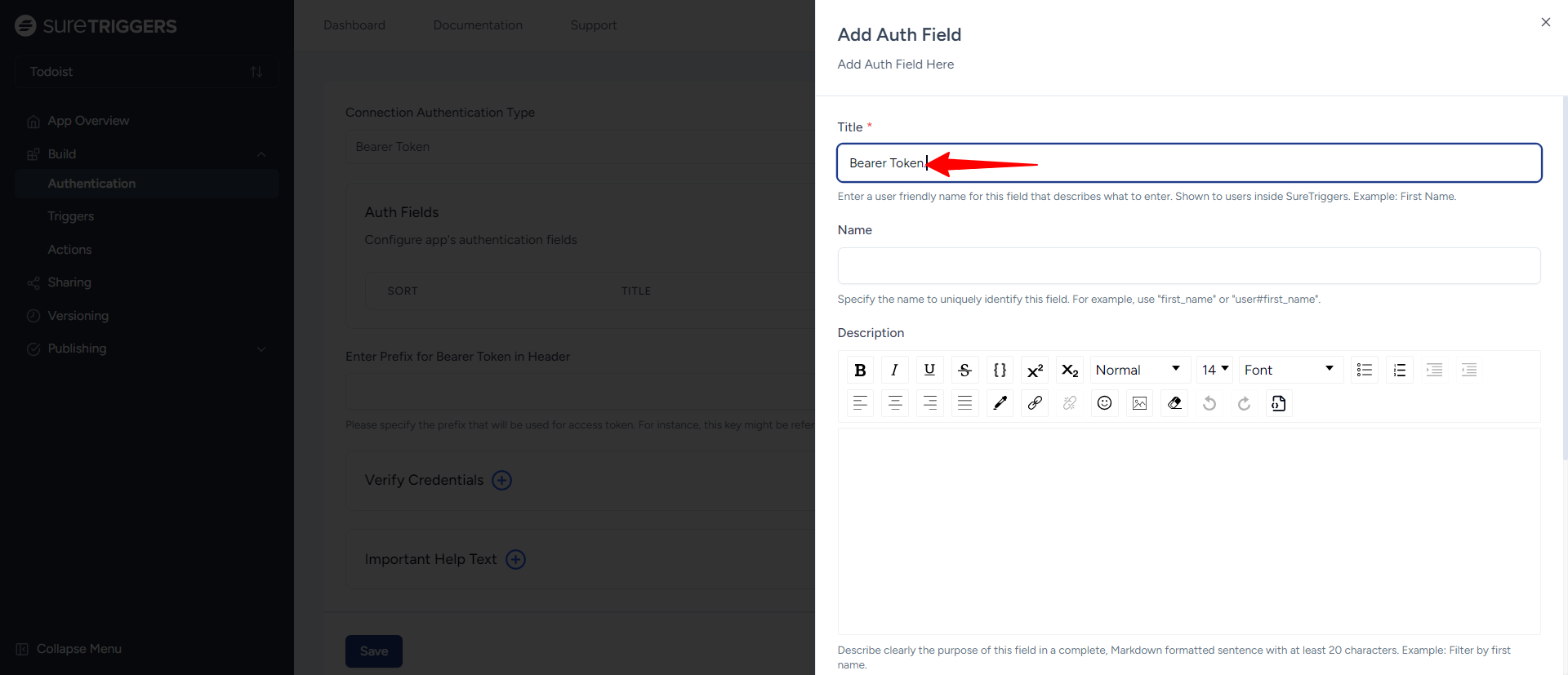The width and height of the screenshot is (1568, 675).
Task: Toggle underline formatting
Action: [x=929, y=370]
